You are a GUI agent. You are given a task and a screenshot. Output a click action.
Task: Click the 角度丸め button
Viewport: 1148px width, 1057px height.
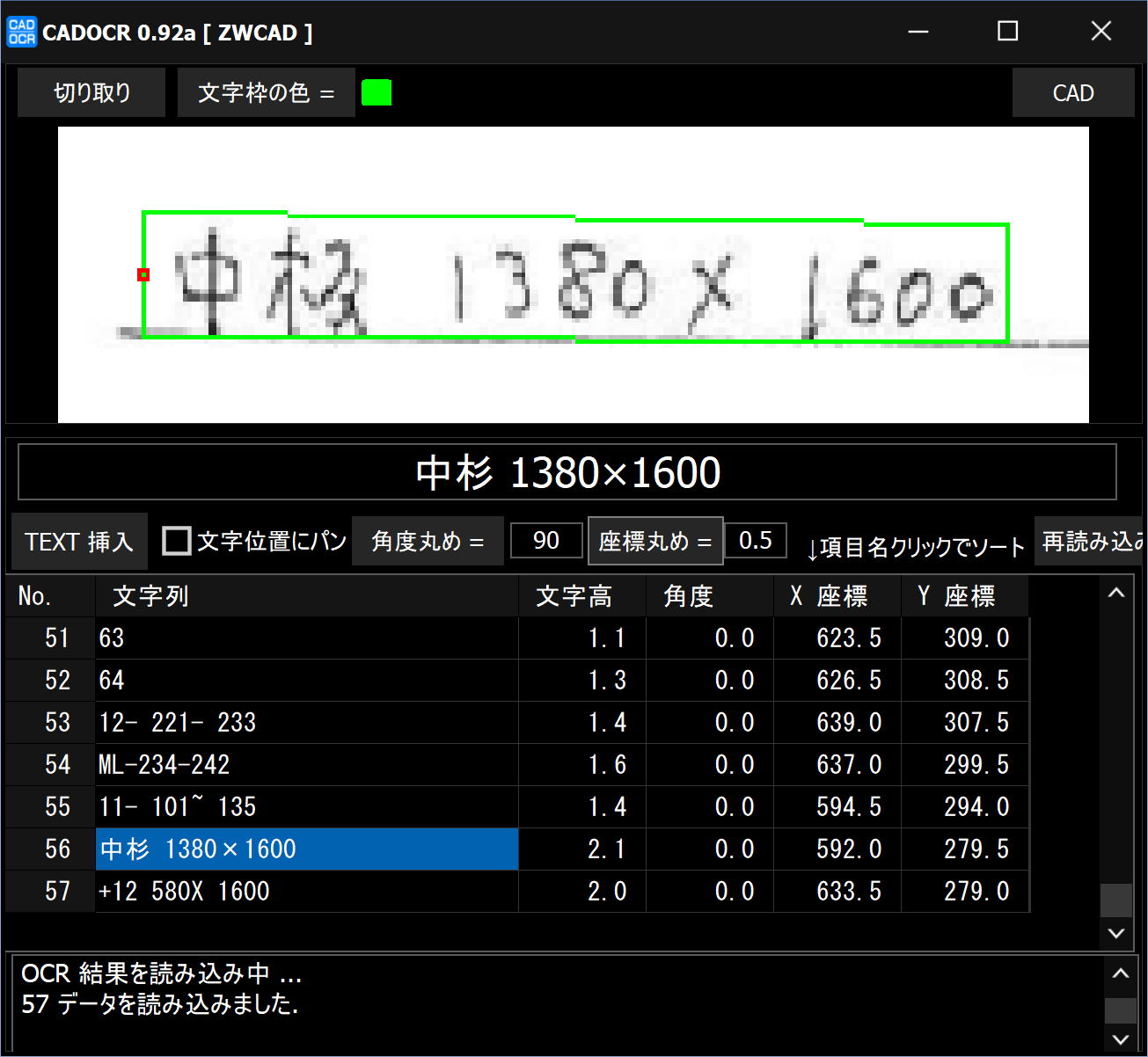[x=428, y=542]
